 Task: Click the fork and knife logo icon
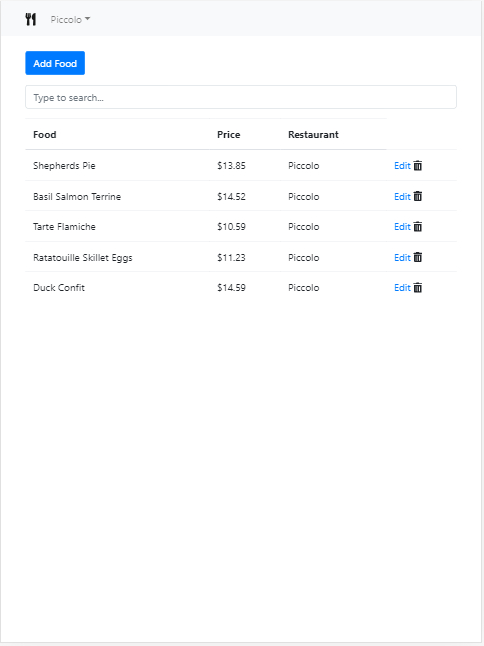click(x=30, y=19)
